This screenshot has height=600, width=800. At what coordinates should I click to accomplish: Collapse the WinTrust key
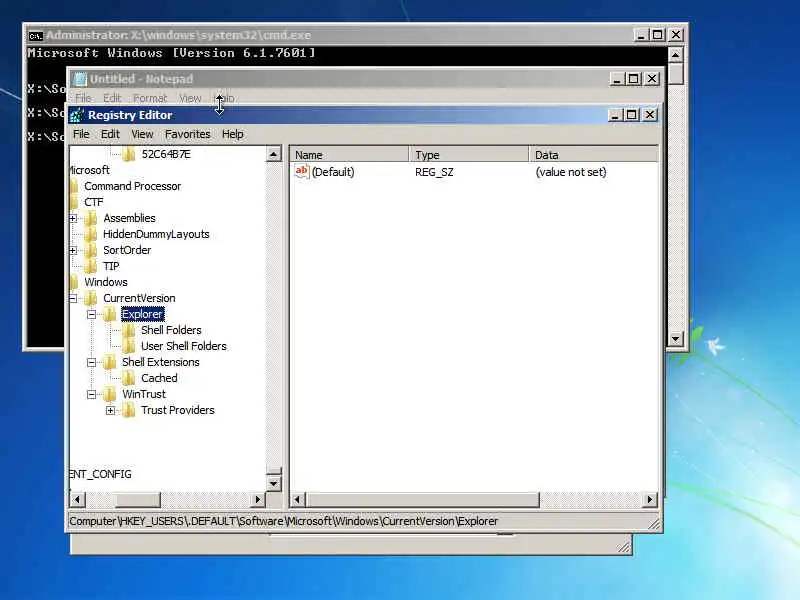pyautogui.click(x=91, y=394)
